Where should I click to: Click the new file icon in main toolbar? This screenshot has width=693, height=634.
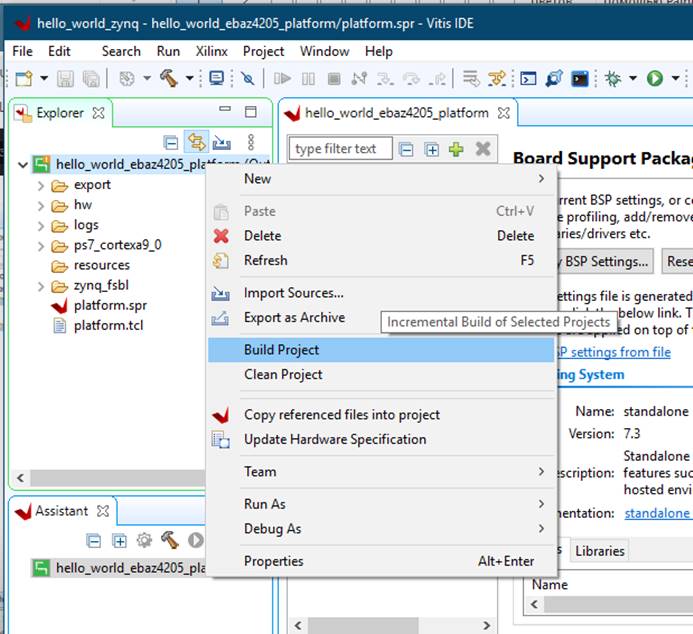[x=22, y=78]
